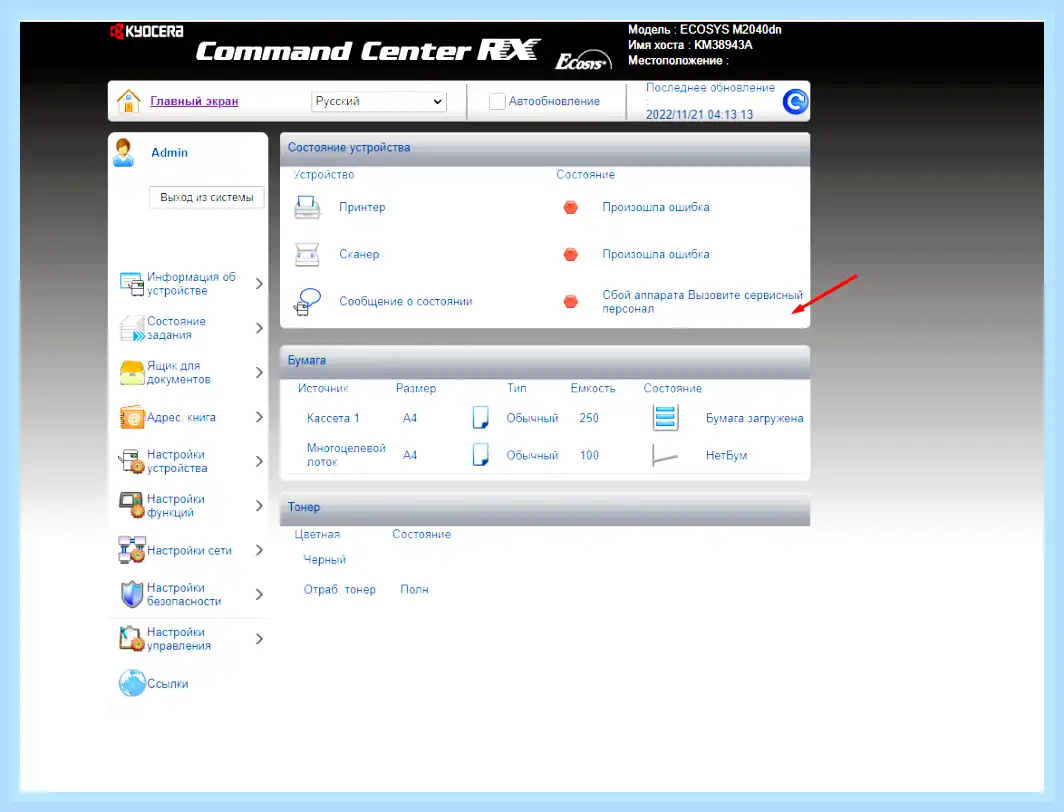Expand Информация об устройстве chevron

click(259, 284)
